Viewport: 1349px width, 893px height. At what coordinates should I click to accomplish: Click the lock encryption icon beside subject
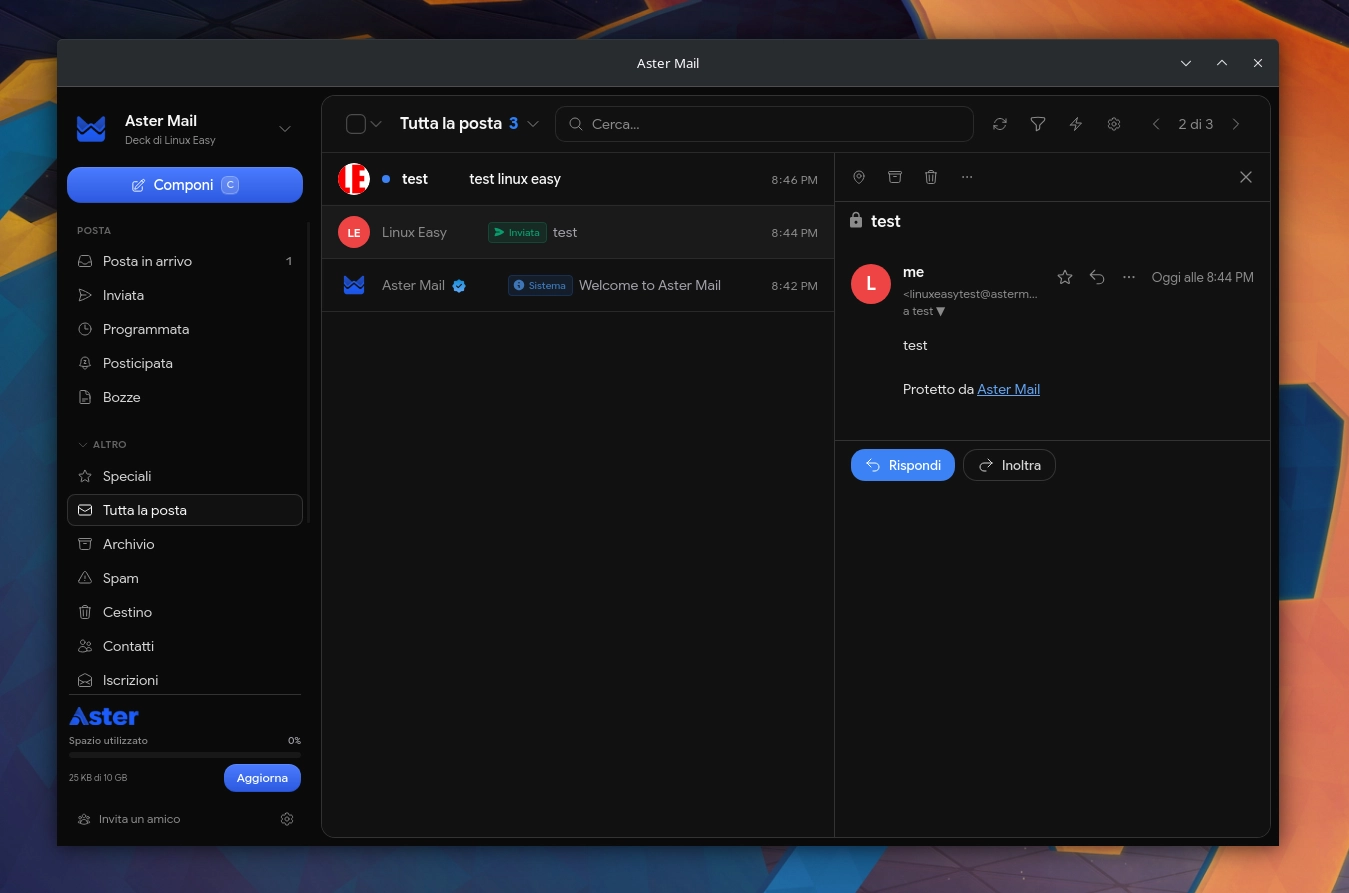pos(856,220)
